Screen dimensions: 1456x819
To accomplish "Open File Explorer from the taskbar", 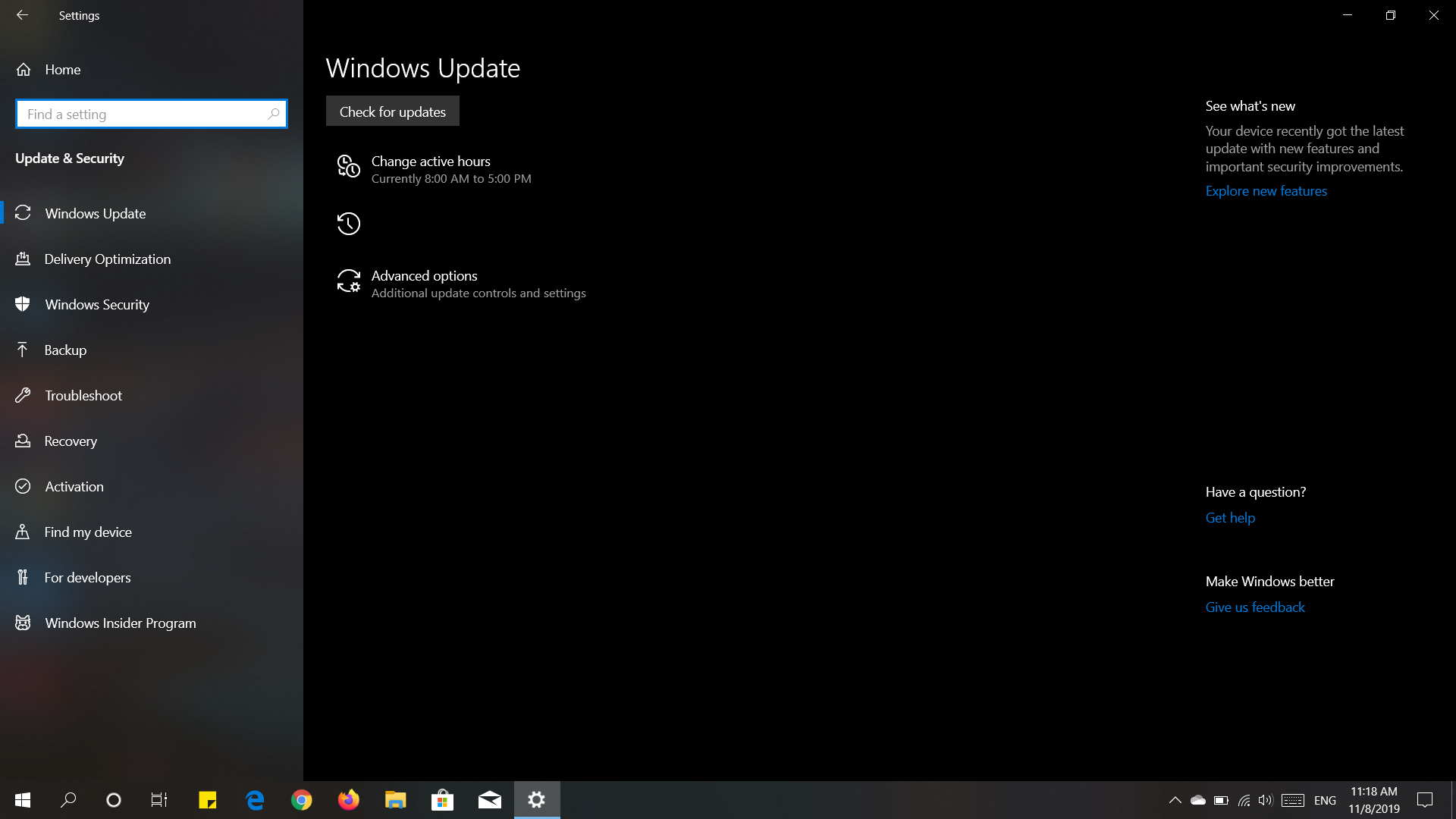I will (396, 800).
